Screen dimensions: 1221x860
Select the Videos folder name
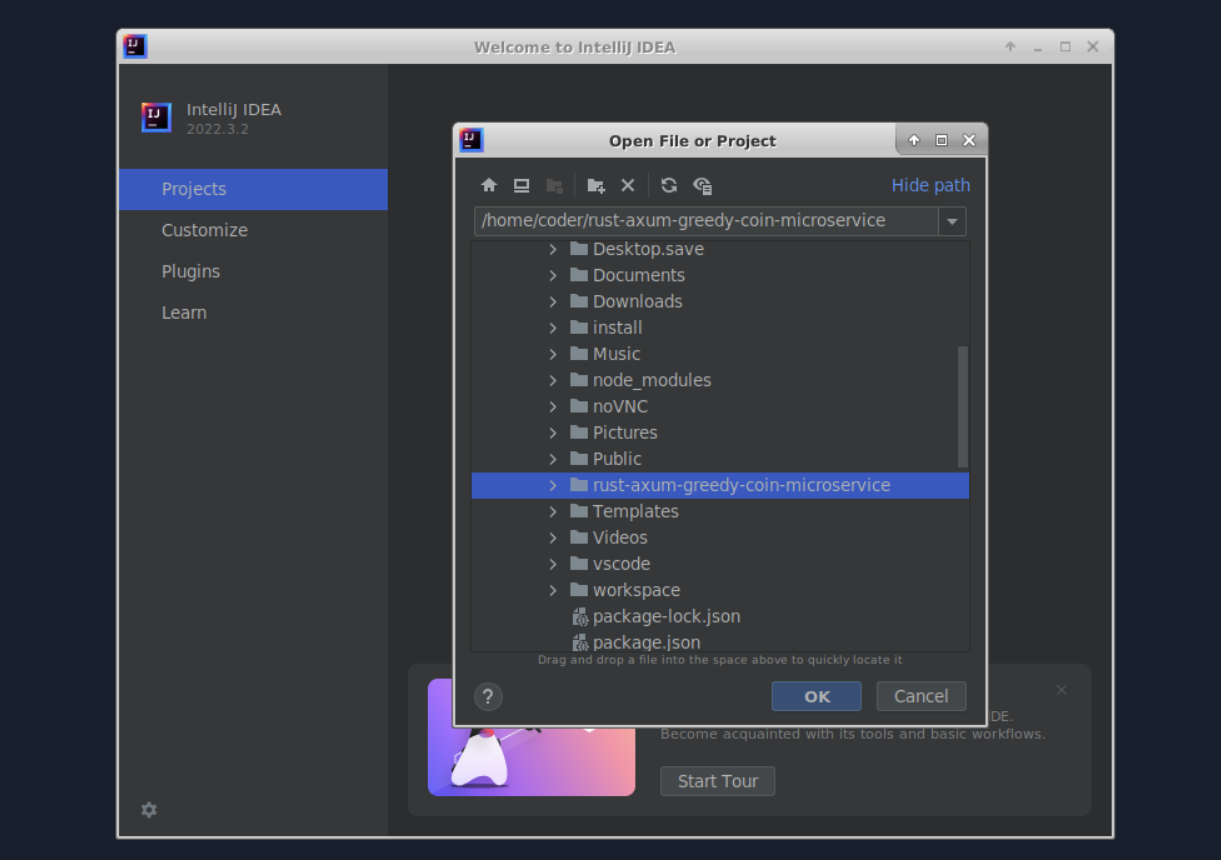620,537
